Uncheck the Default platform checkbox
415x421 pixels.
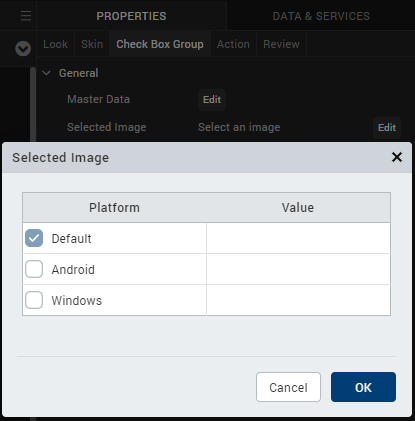pos(34,238)
